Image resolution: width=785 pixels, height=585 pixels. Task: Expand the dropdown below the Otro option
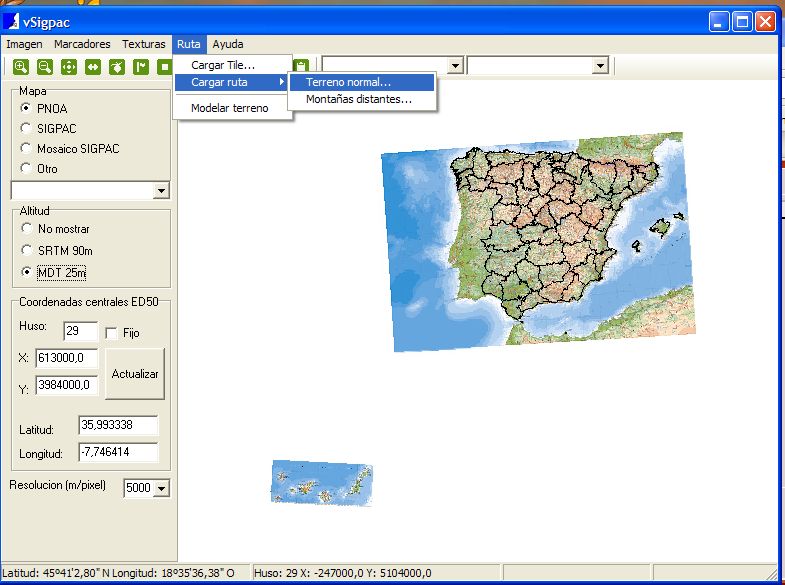point(162,191)
